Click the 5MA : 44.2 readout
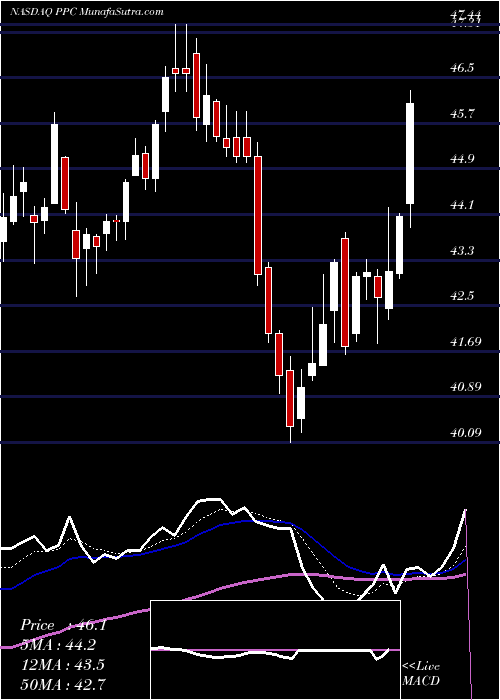The width and height of the screenshot is (500, 700). pyautogui.click(x=60, y=645)
